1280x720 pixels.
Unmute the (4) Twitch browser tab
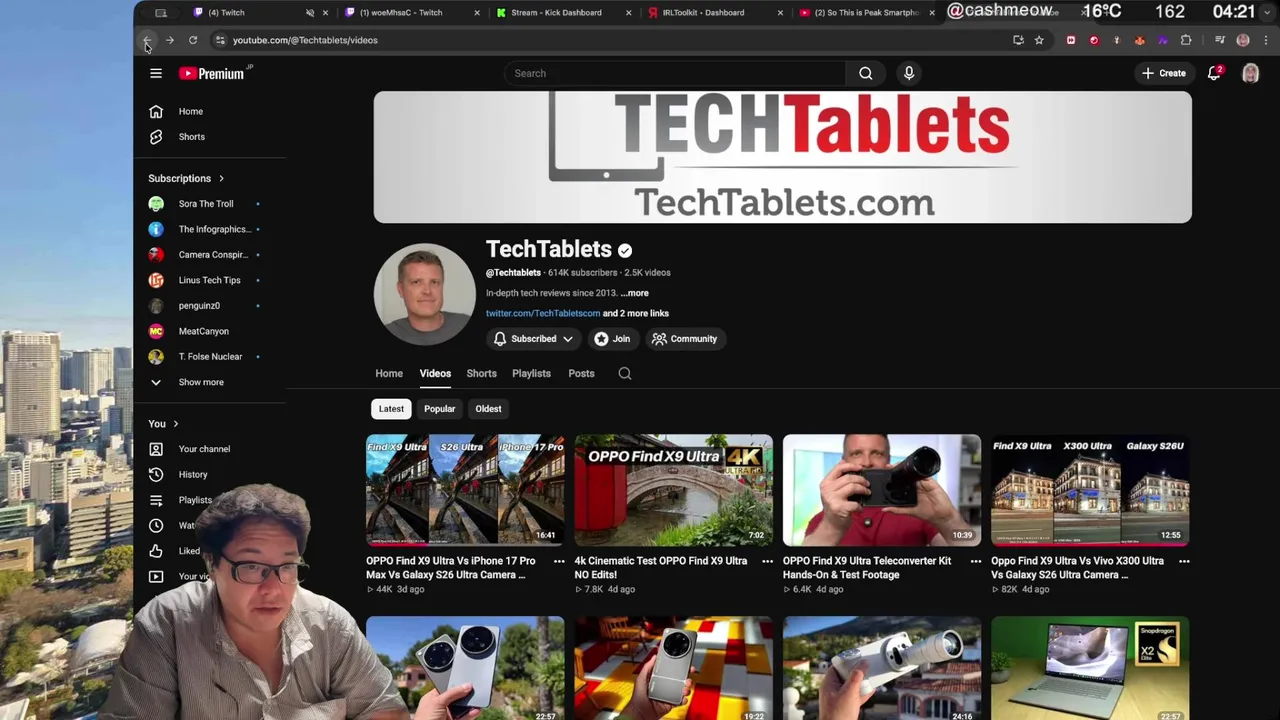(309, 13)
